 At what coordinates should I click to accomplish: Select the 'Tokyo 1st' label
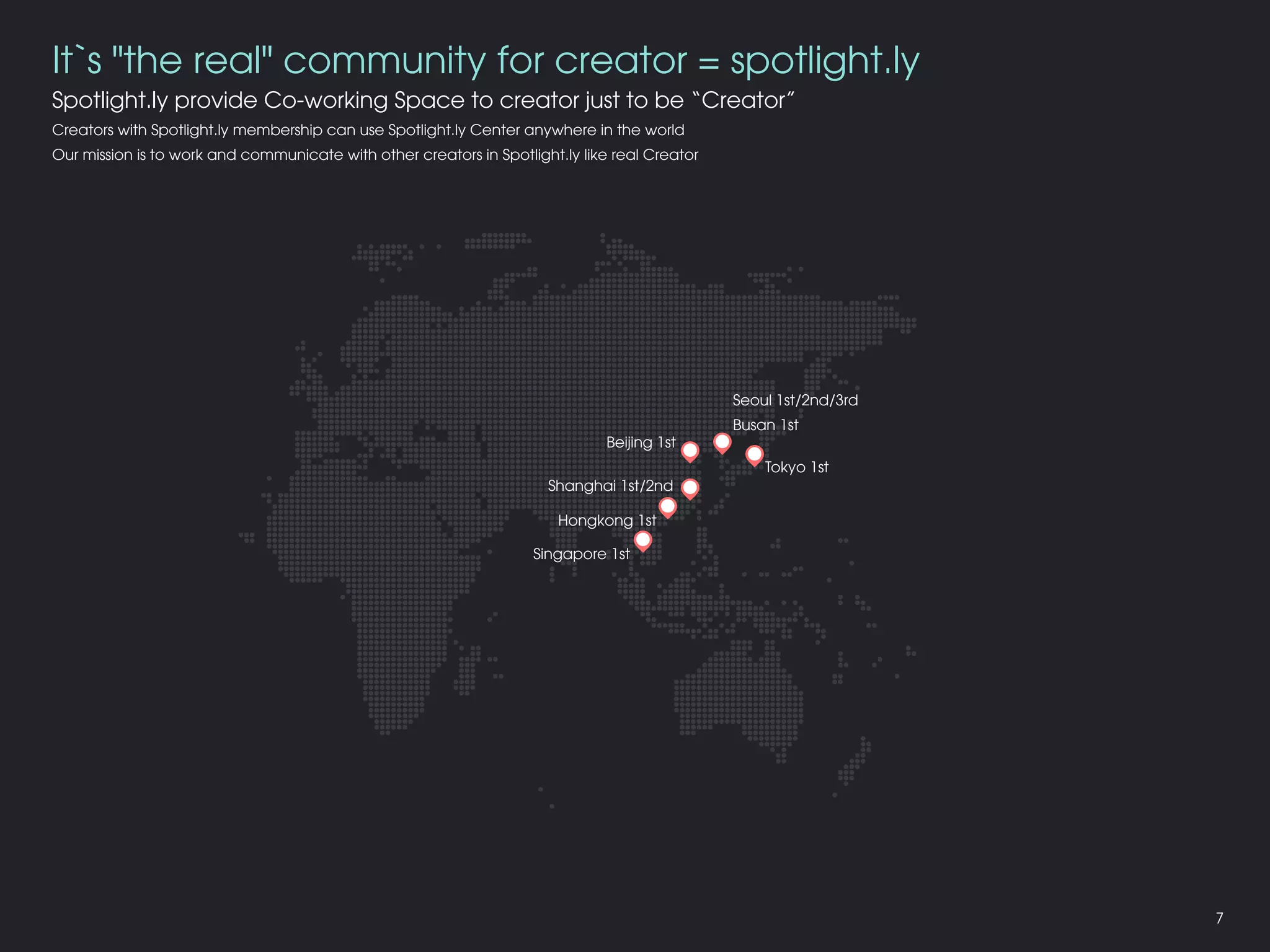tap(796, 467)
